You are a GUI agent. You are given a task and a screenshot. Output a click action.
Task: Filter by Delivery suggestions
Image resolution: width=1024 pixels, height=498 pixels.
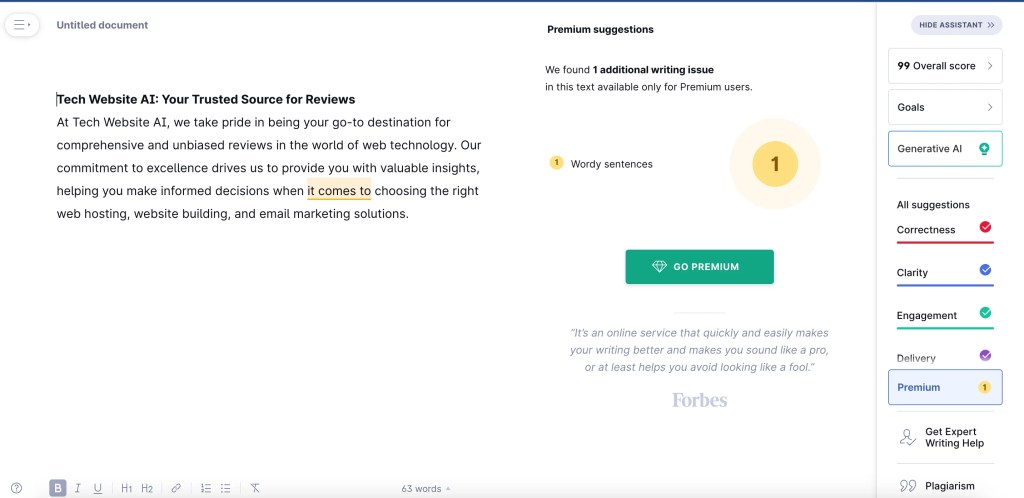coord(945,358)
